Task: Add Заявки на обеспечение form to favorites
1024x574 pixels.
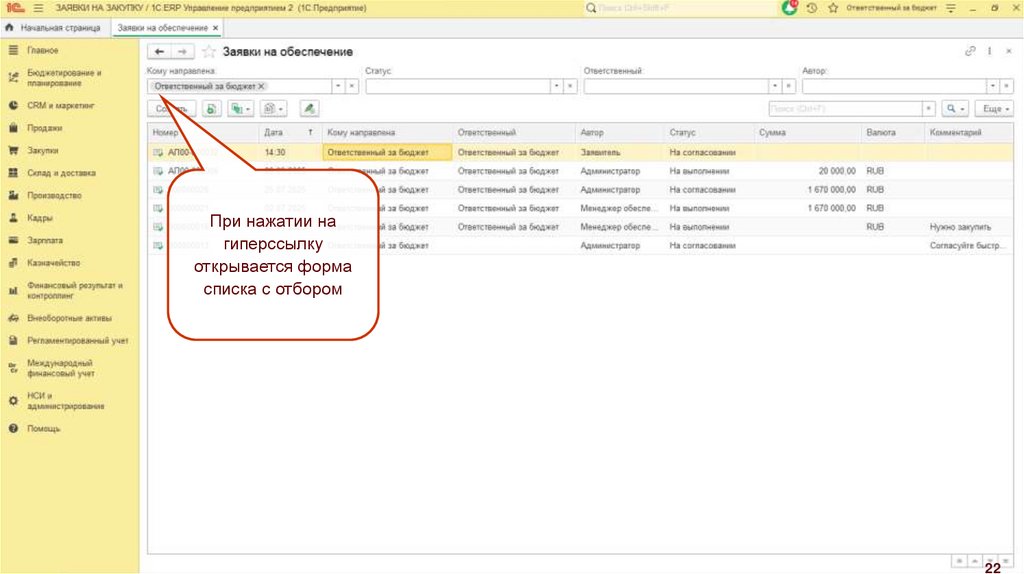Action: click(209, 52)
